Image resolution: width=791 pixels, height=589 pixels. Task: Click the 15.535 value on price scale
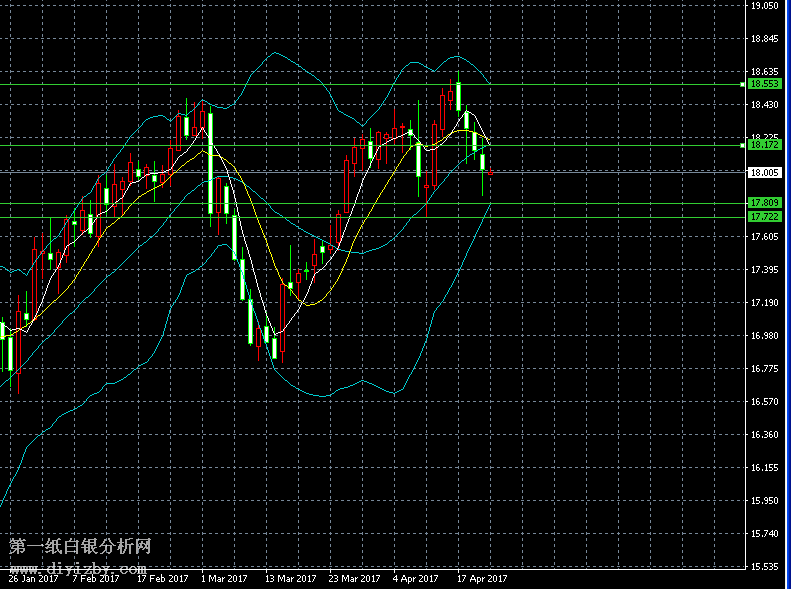(764, 567)
